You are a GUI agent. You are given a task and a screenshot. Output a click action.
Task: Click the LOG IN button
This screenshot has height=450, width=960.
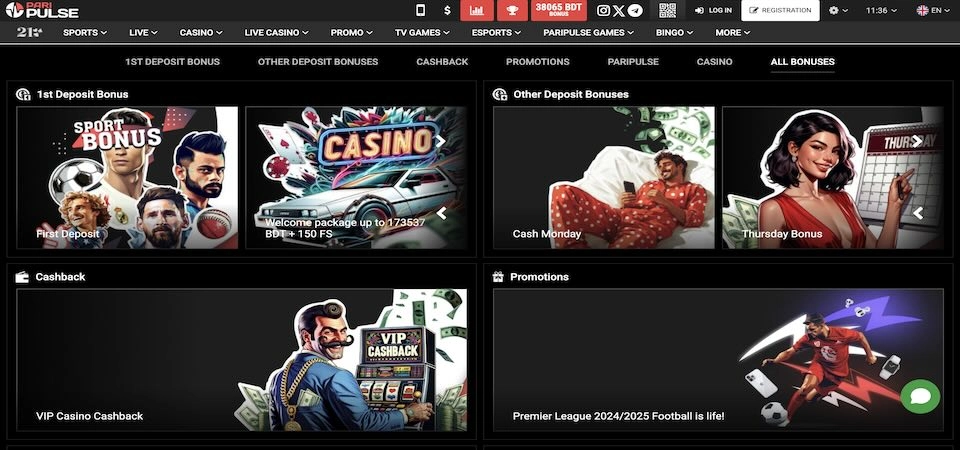(x=713, y=10)
